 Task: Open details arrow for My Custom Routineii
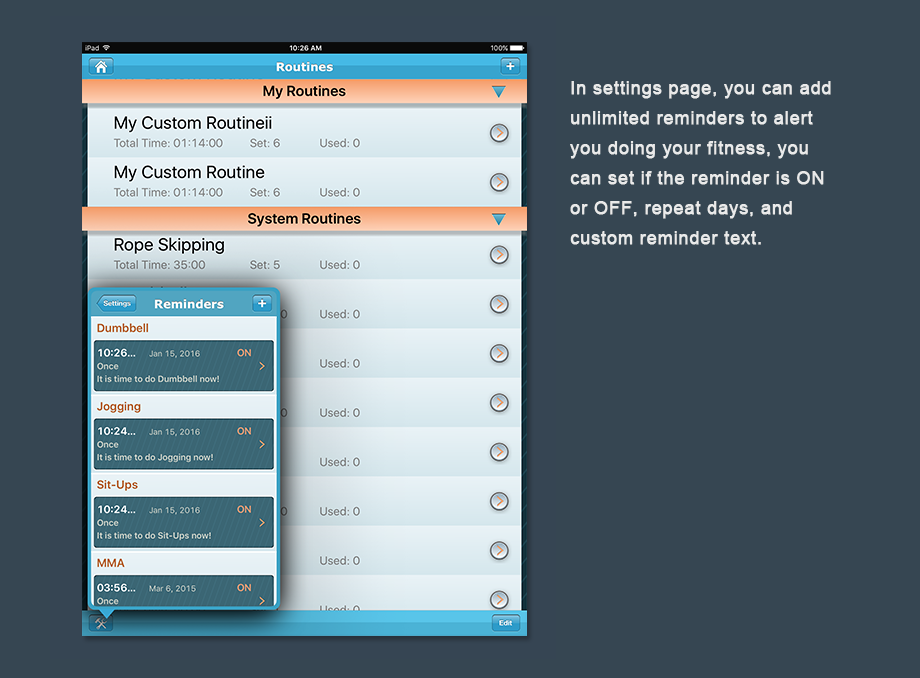point(499,133)
